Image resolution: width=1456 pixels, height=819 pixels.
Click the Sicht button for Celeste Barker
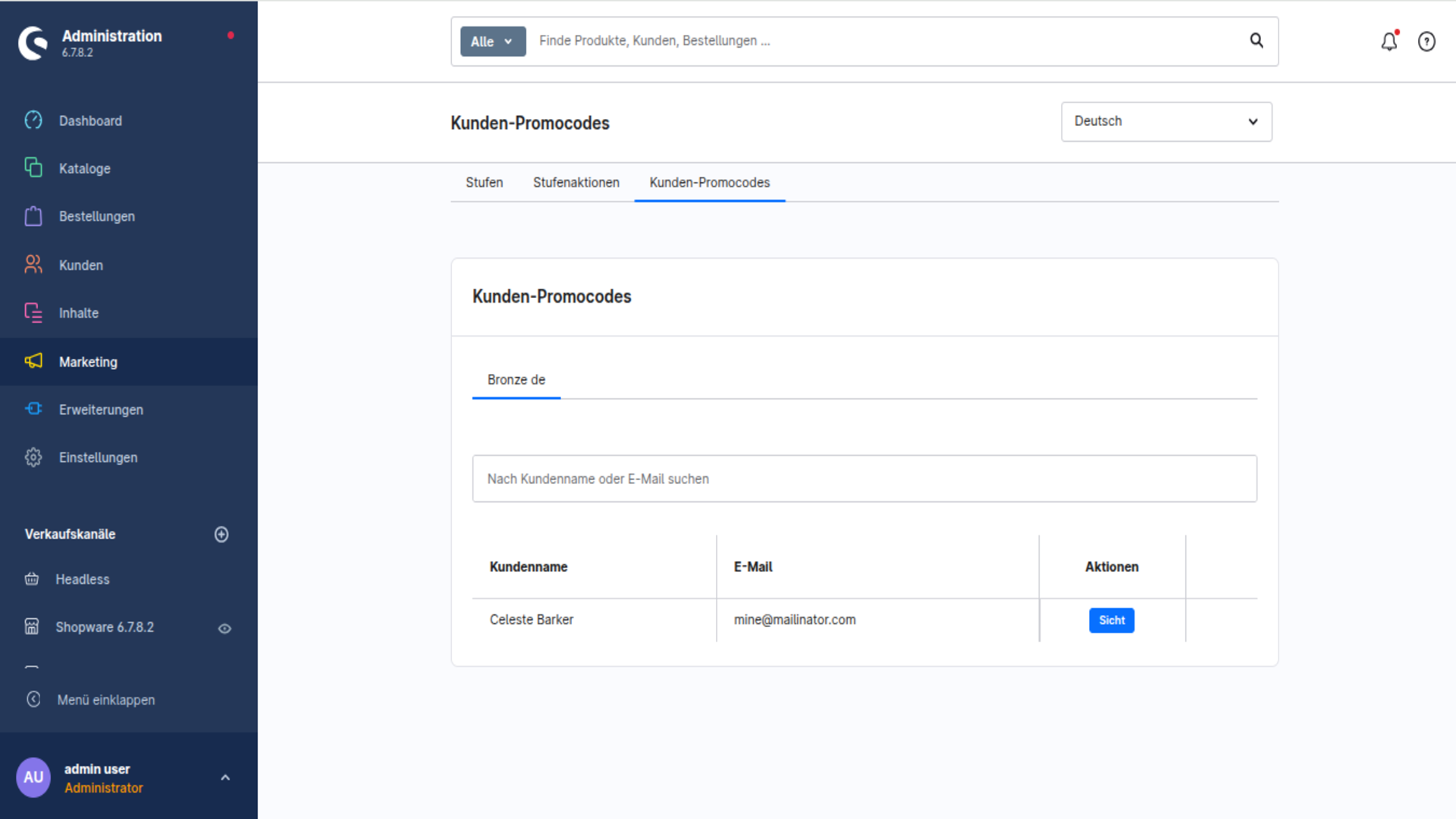tap(1112, 620)
